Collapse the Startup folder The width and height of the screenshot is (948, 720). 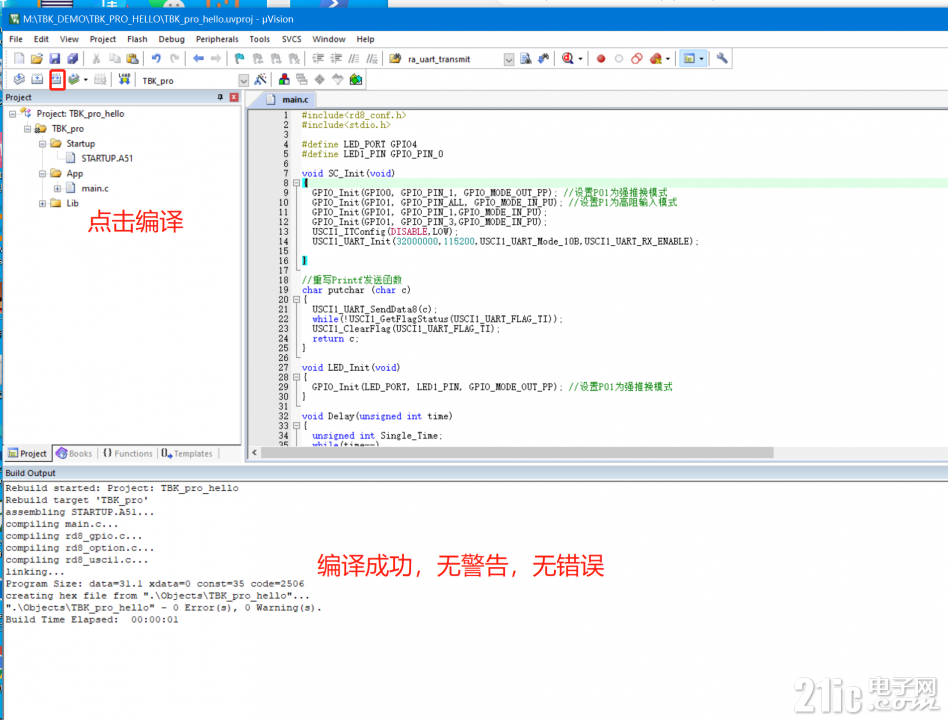42,144
